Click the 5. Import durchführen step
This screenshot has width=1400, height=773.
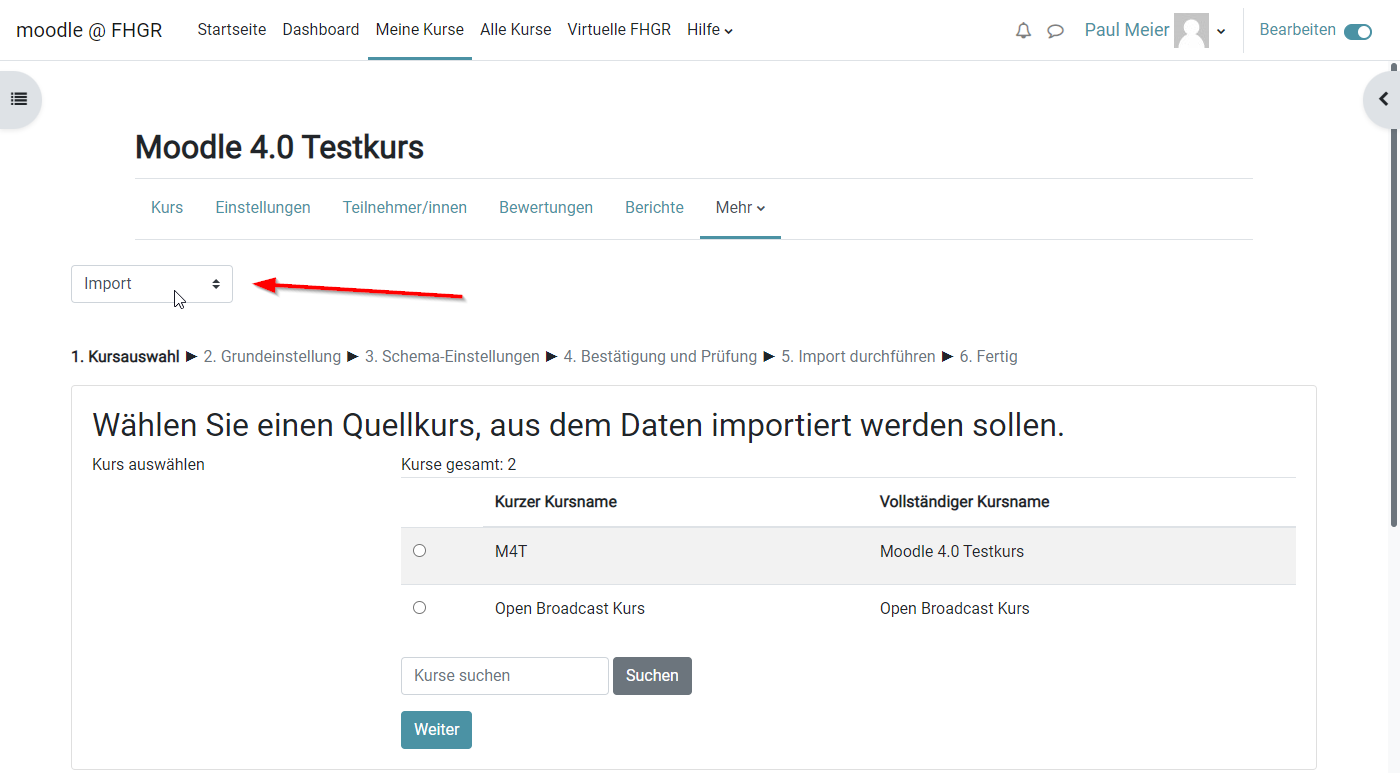[858, 357]
